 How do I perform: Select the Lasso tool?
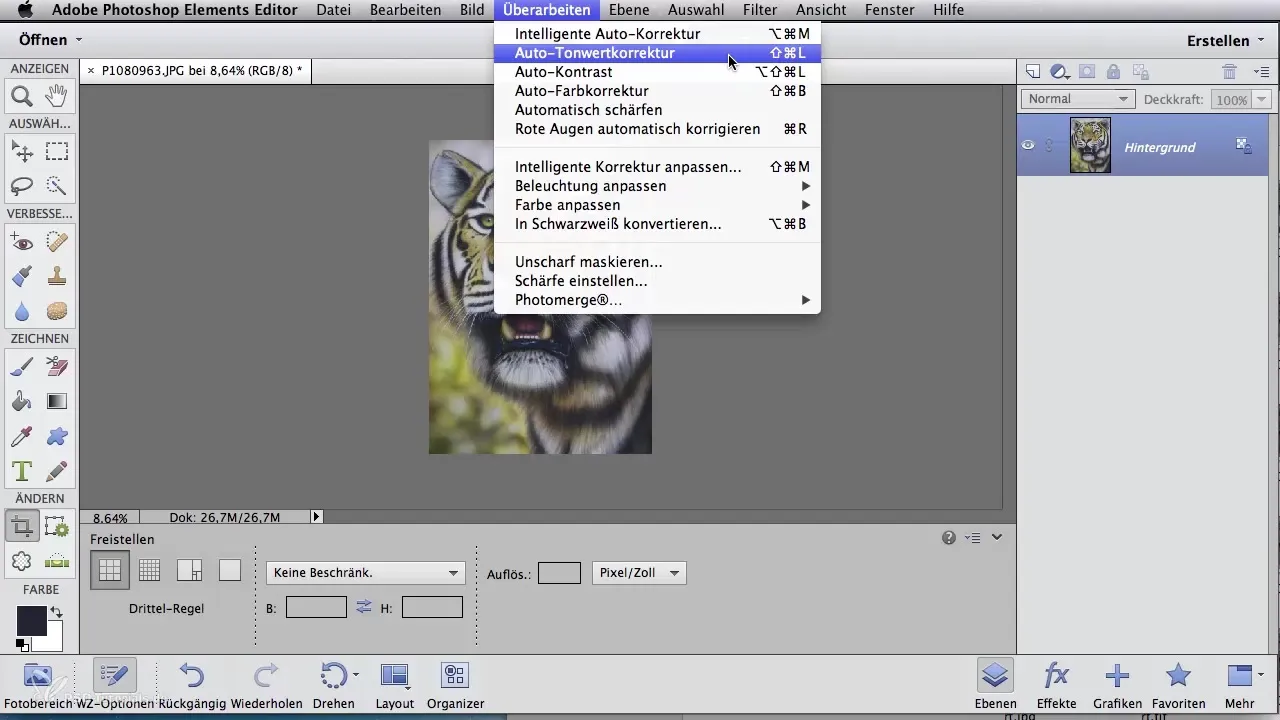tap(21, 186)
